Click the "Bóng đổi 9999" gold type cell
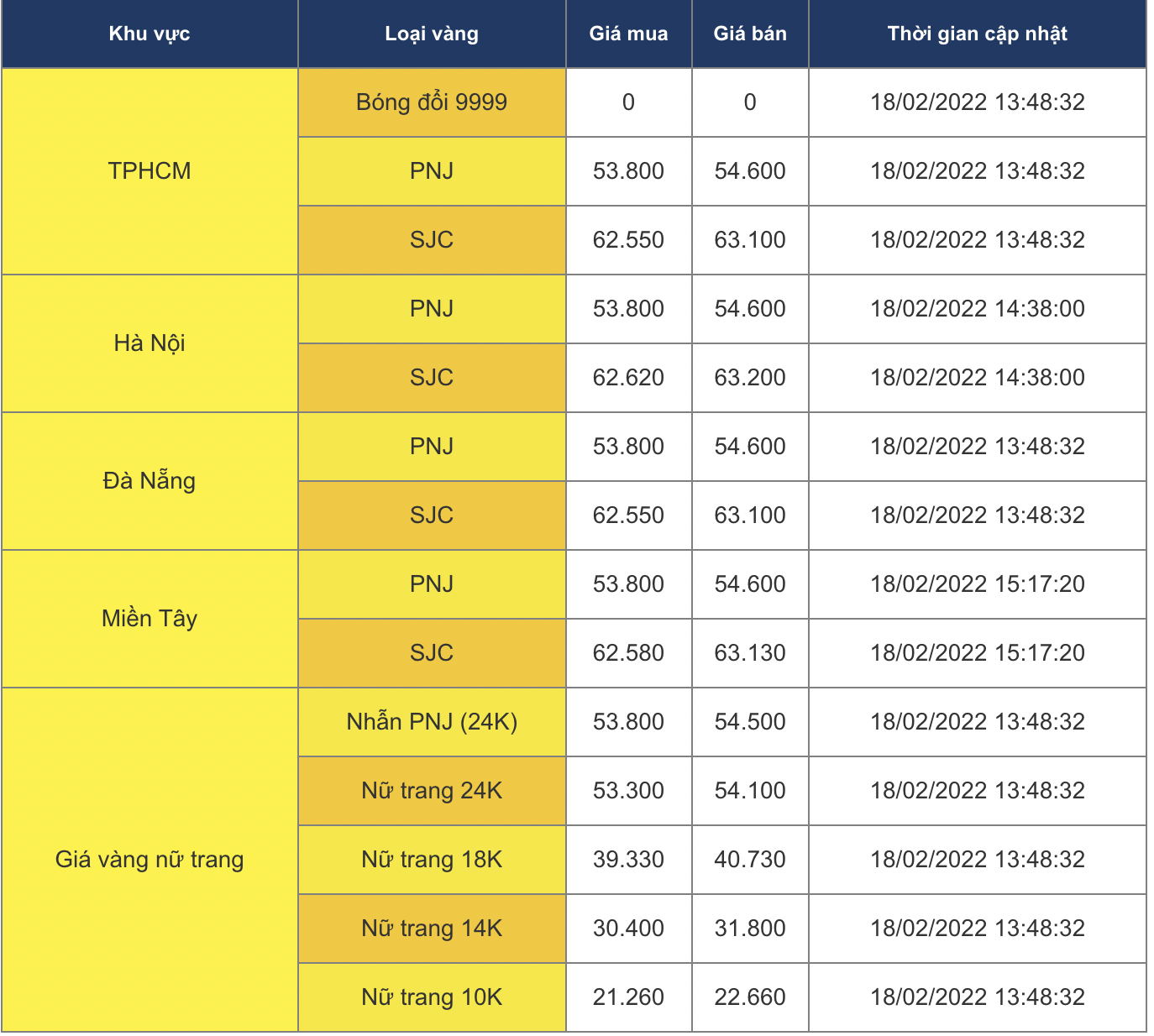 click(431, 102)
